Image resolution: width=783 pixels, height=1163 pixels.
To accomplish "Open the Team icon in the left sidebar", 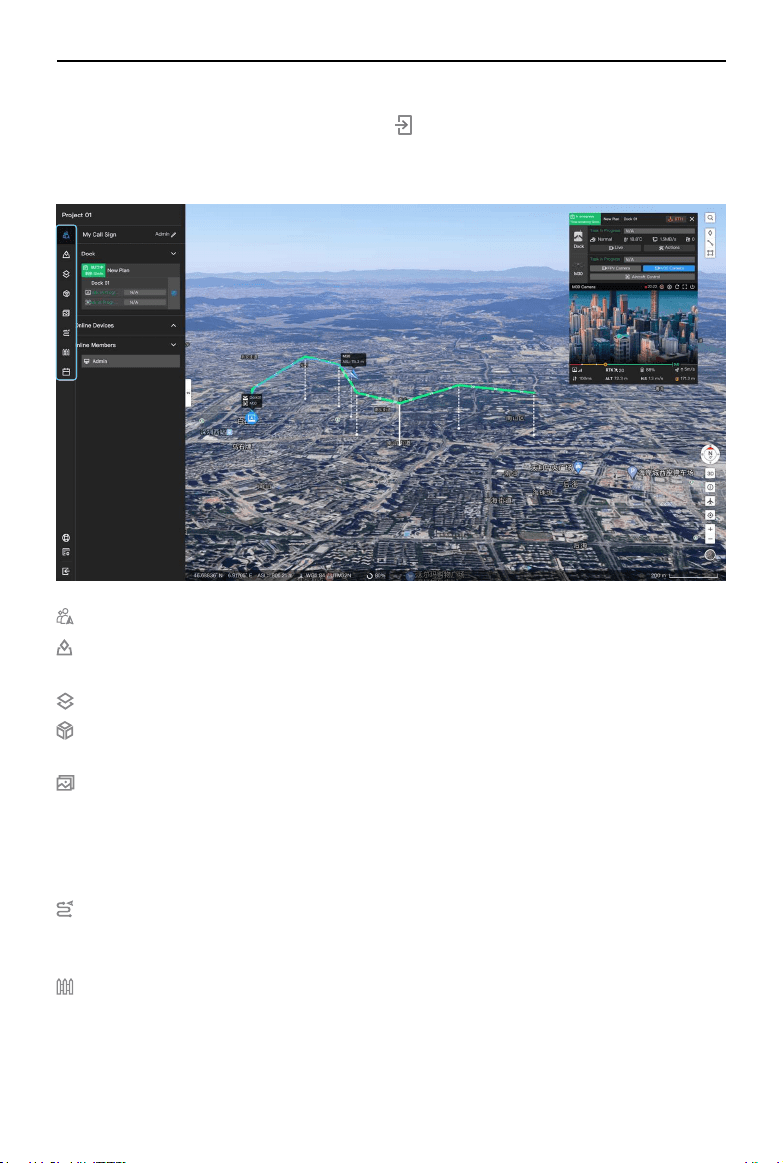I will (66, 235).
